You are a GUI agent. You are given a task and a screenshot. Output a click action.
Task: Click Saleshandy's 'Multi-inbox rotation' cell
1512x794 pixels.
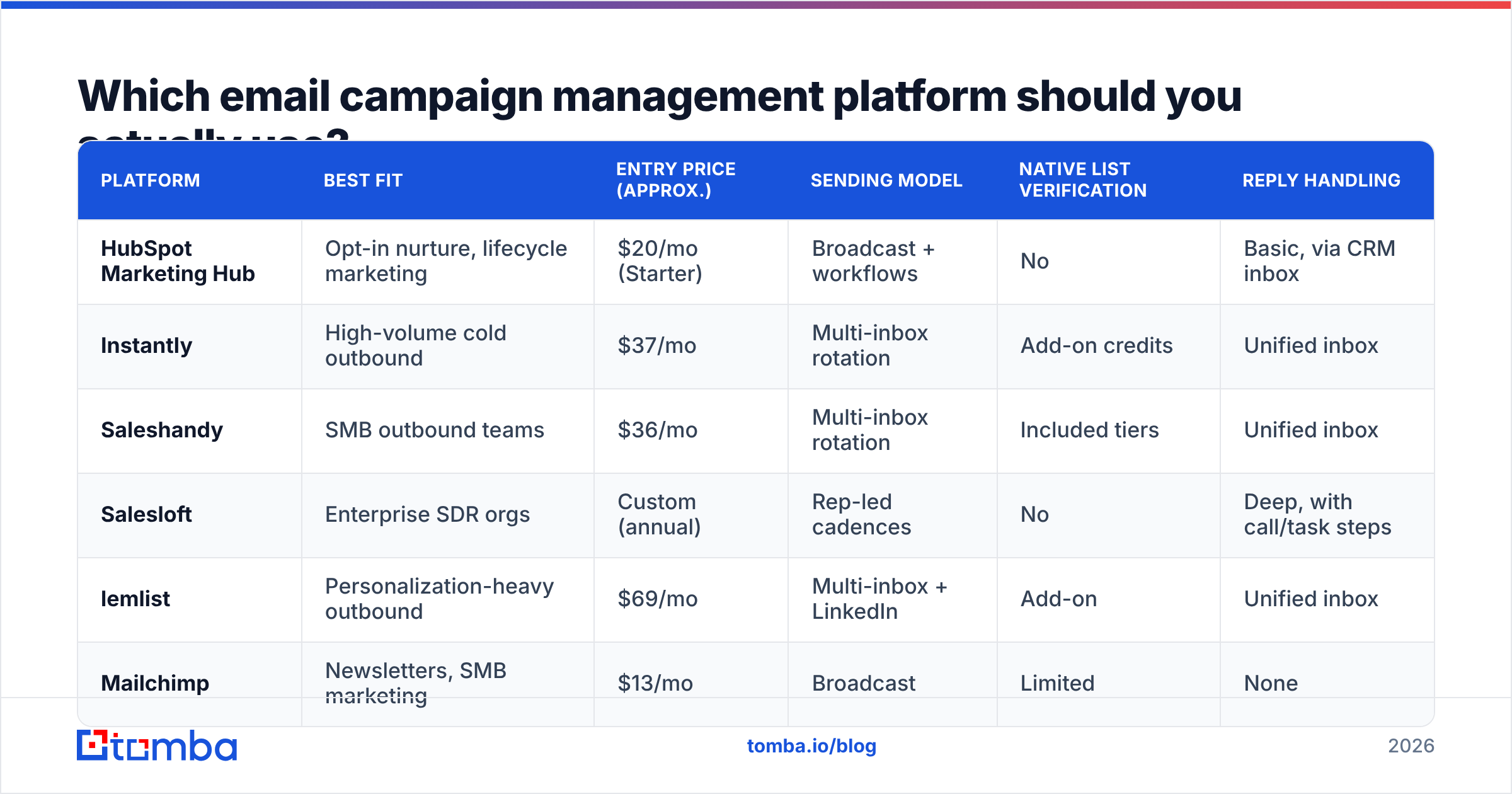[893, 430]
